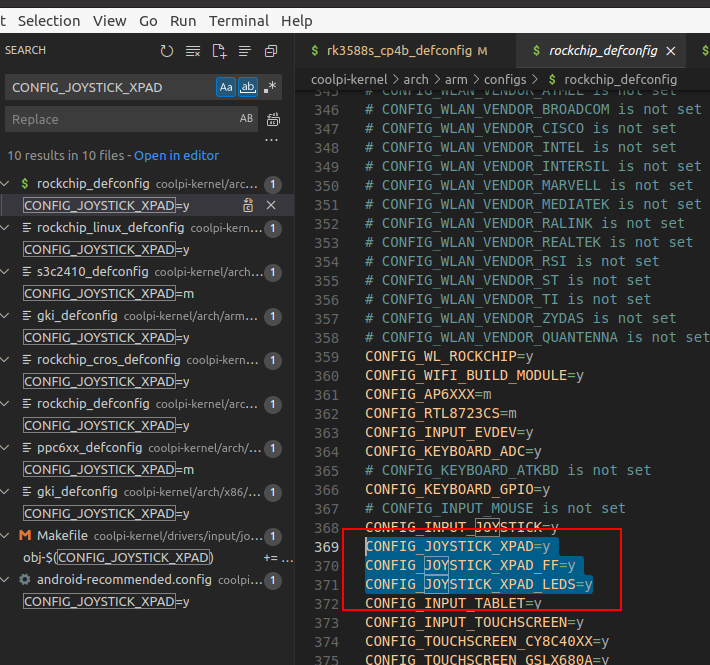Open android-recommended.config match line

(x=106, y=601)
